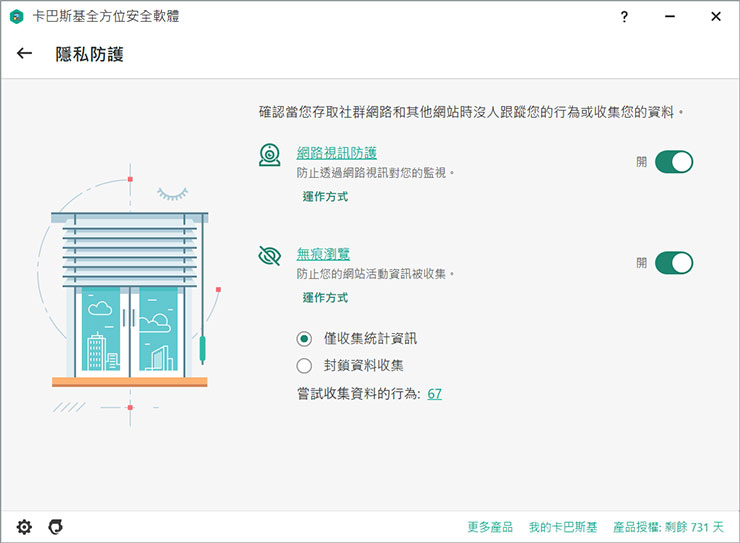Open settings with the gear icon
This screenshot has width=740, height=543.
[24, 526]
